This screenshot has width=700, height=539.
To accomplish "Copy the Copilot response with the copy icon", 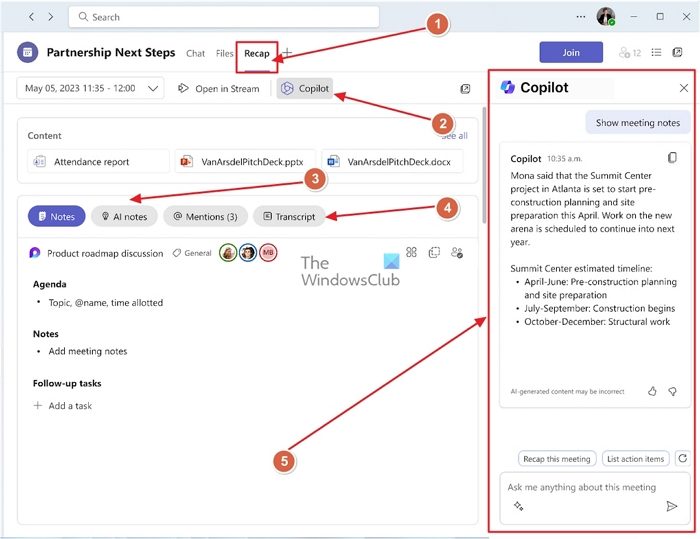I will 672,158.
